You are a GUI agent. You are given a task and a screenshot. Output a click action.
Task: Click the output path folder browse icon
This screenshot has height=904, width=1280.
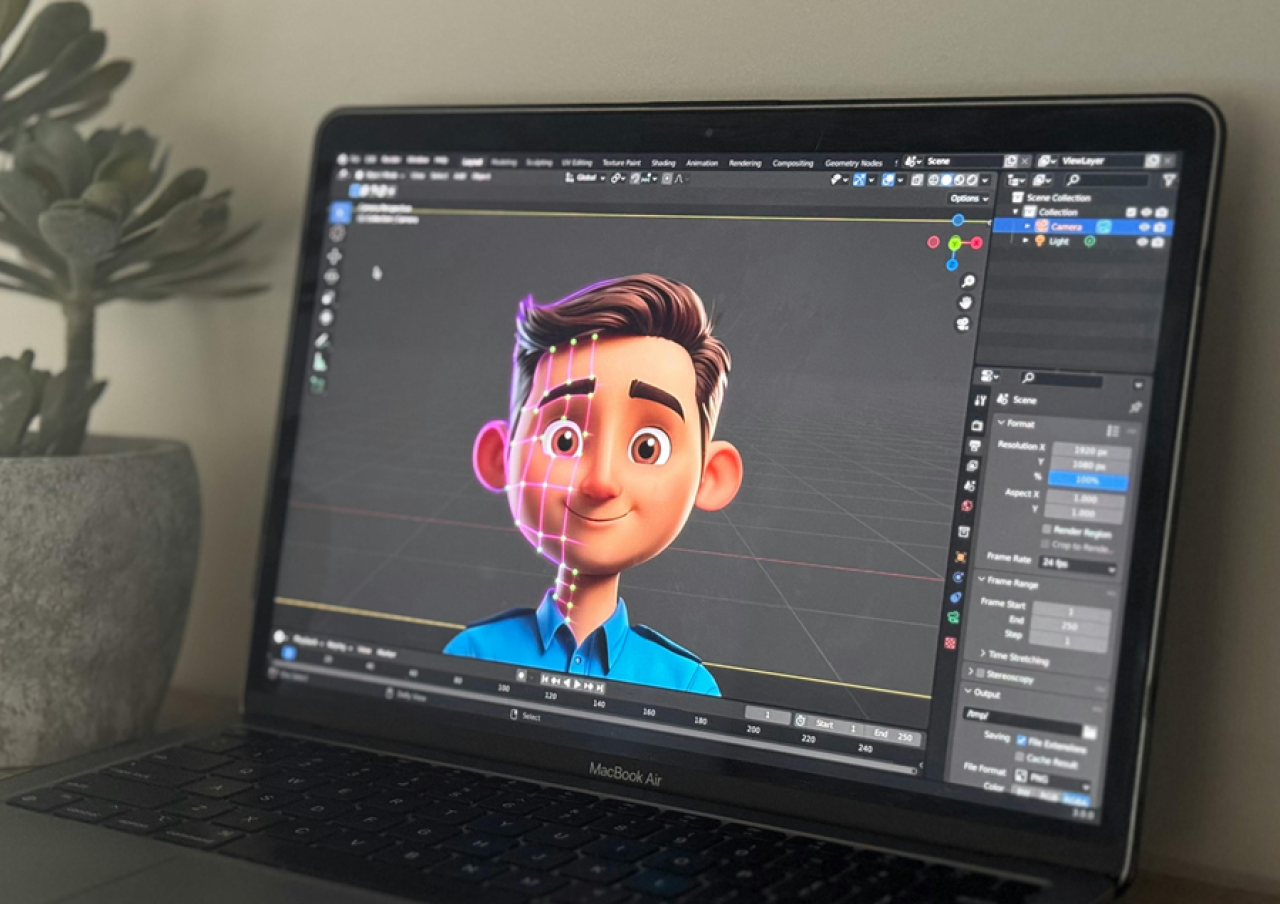(1089, 732)
